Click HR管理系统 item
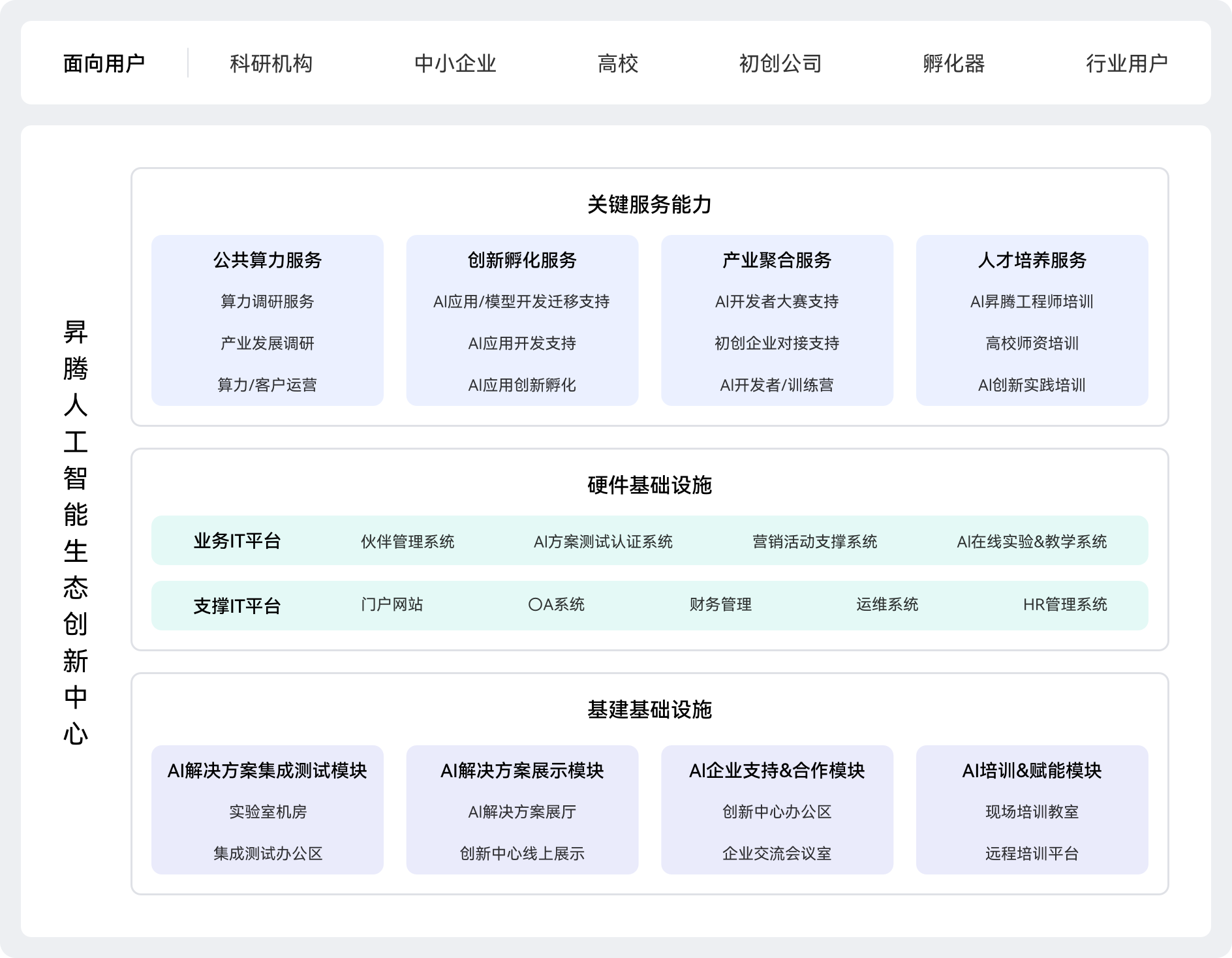 [x=1066, y=604]
